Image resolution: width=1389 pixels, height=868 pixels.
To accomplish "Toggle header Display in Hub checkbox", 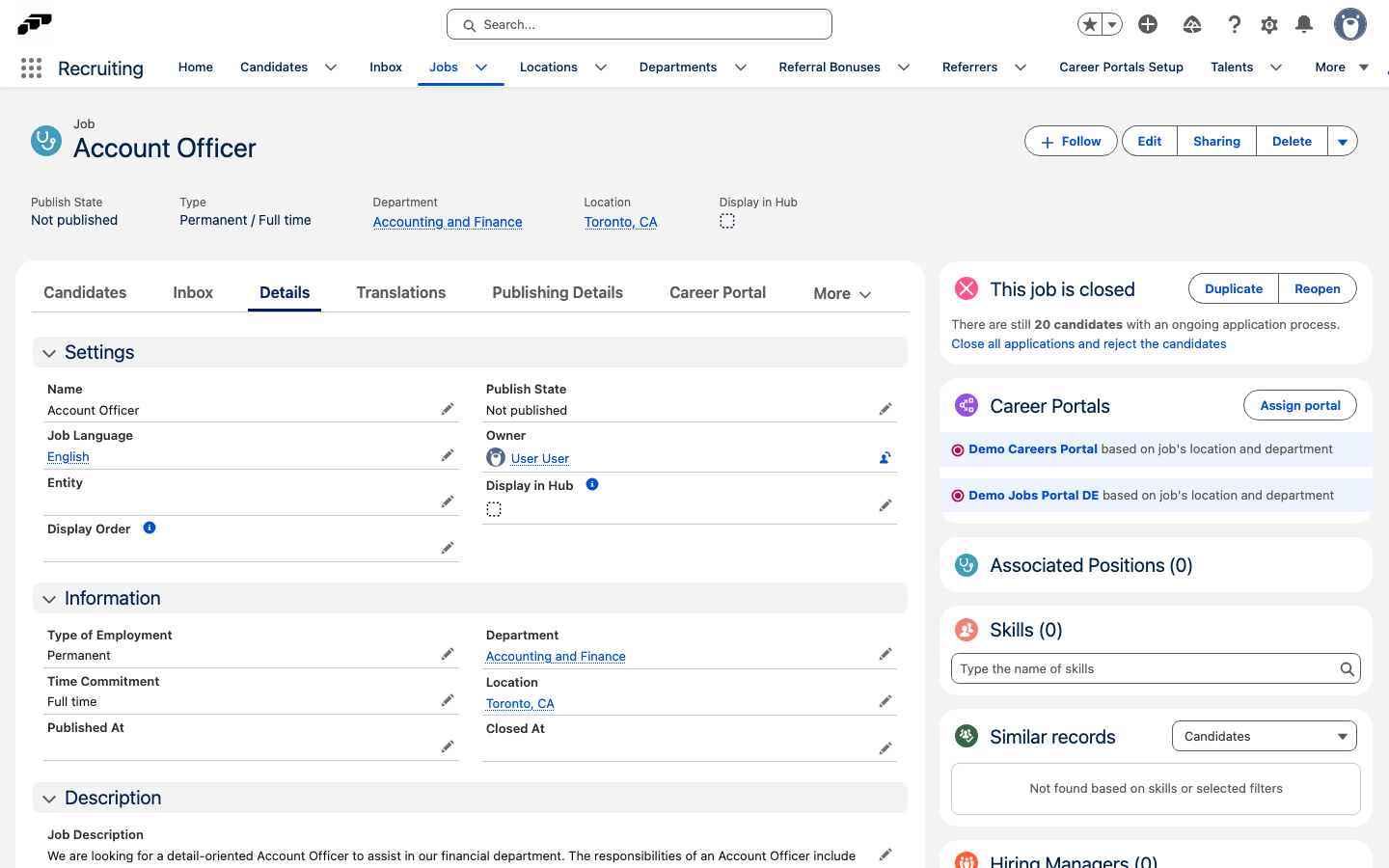I will [727, 221].
